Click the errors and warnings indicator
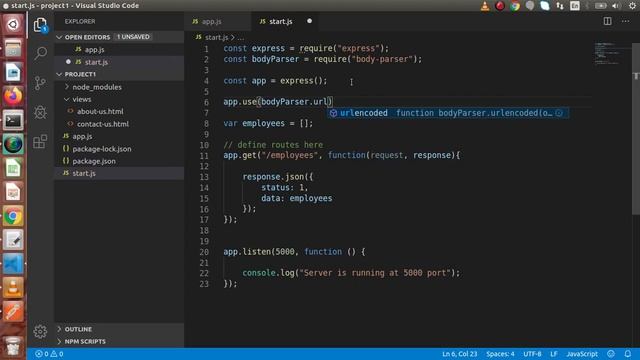This screenshot has width=640, height=360. tap(49, 354)
